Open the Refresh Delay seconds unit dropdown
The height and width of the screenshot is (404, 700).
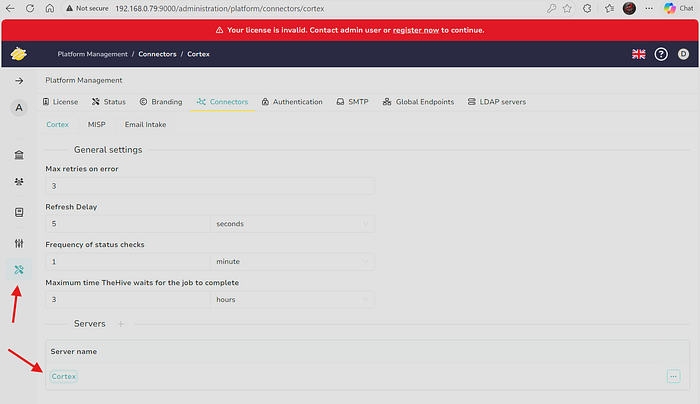coord(292,224)
